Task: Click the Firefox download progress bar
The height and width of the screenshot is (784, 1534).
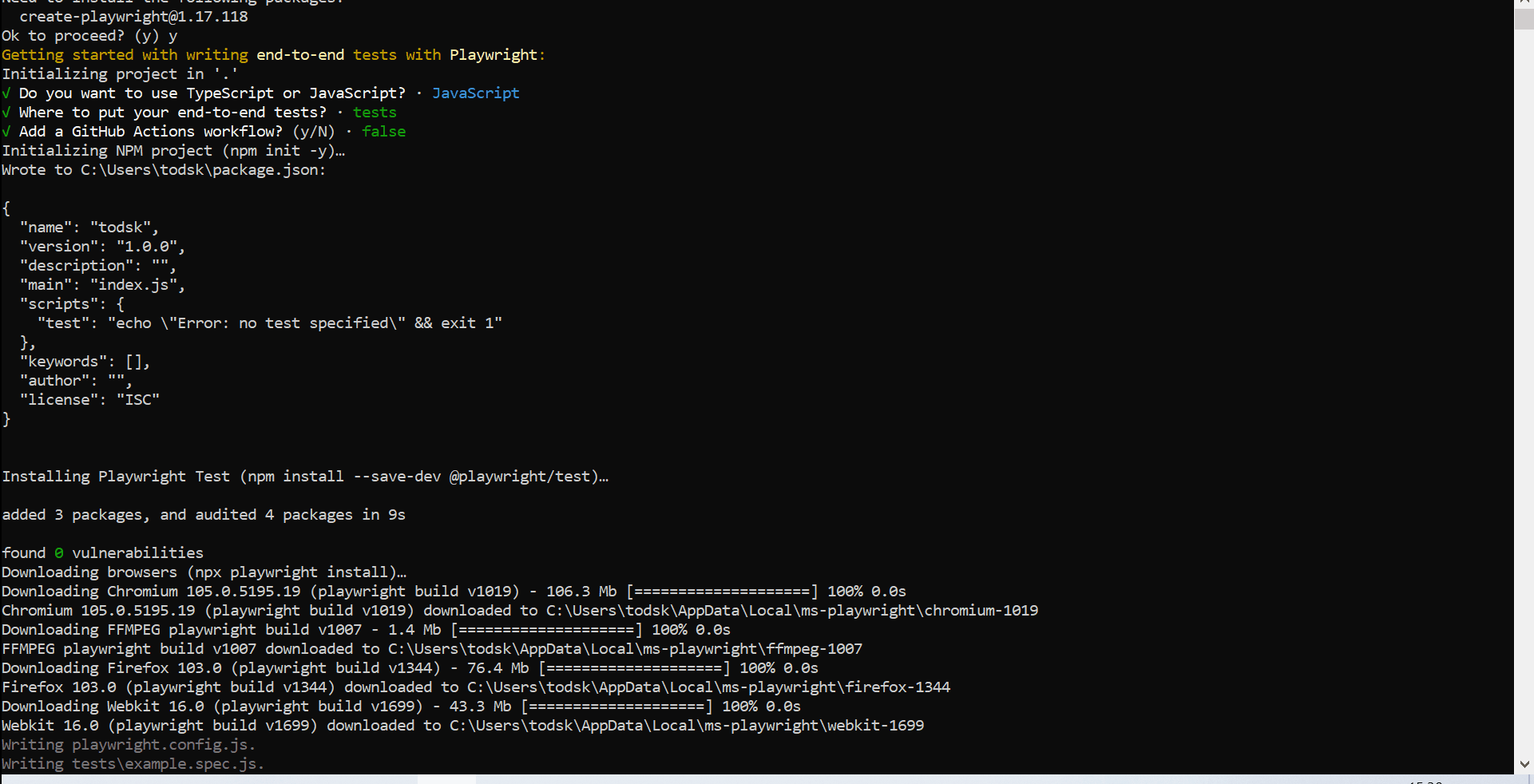Action: pyautogui.click(x=634, y=668)
